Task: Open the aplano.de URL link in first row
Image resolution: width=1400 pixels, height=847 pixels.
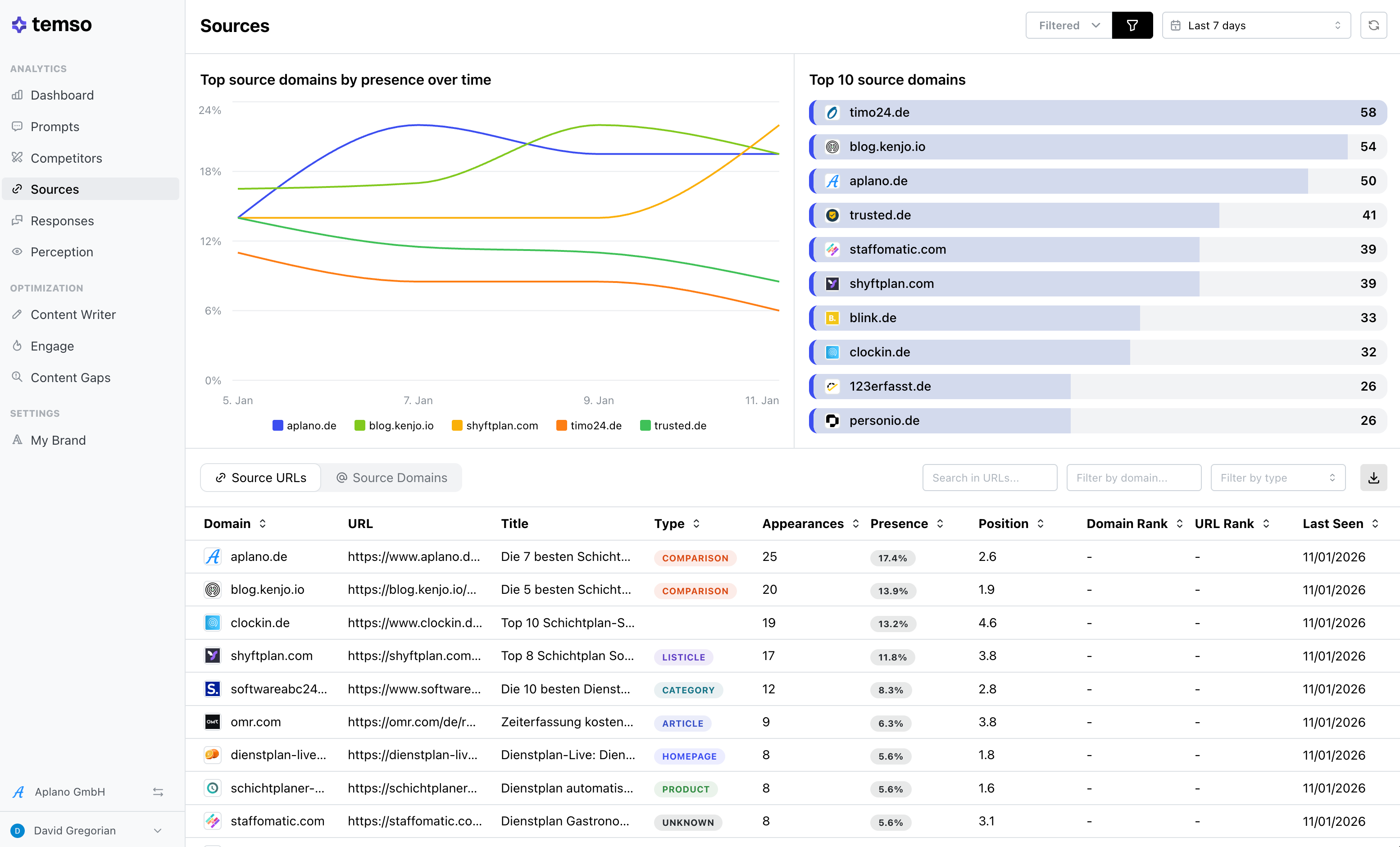Action: coord(414,556)
